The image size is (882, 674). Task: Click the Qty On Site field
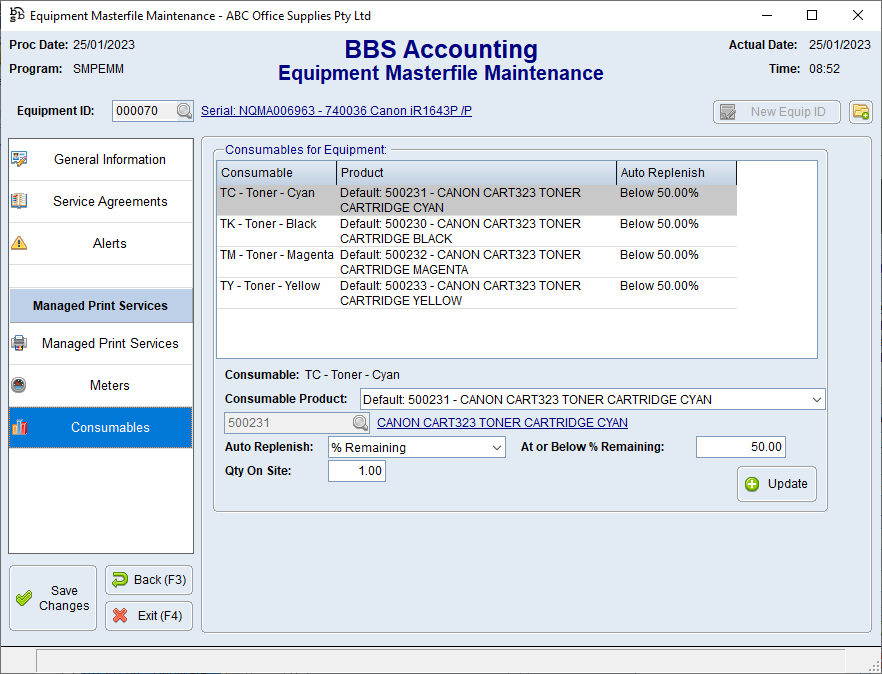356,471
